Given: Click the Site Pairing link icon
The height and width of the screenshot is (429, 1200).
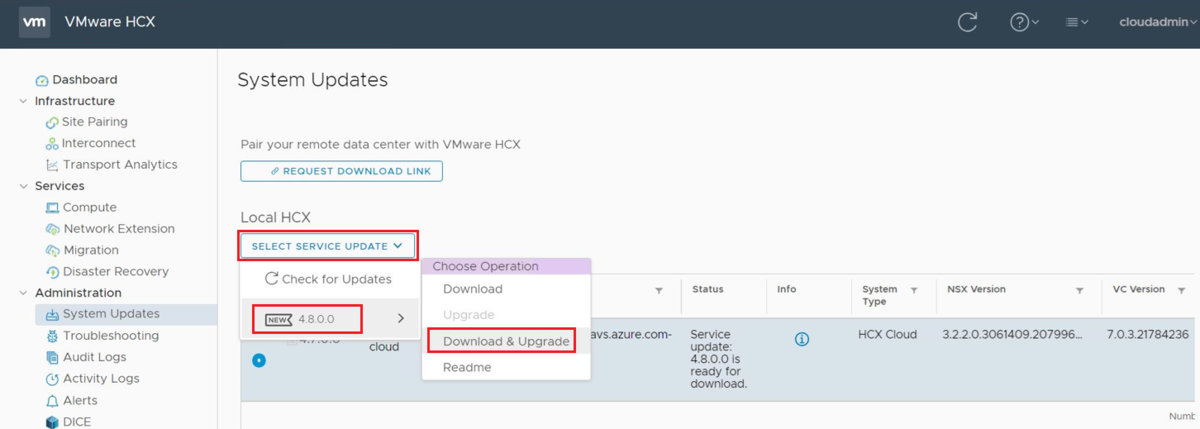Looking at the screenshot, I should [x=52, y=122].
